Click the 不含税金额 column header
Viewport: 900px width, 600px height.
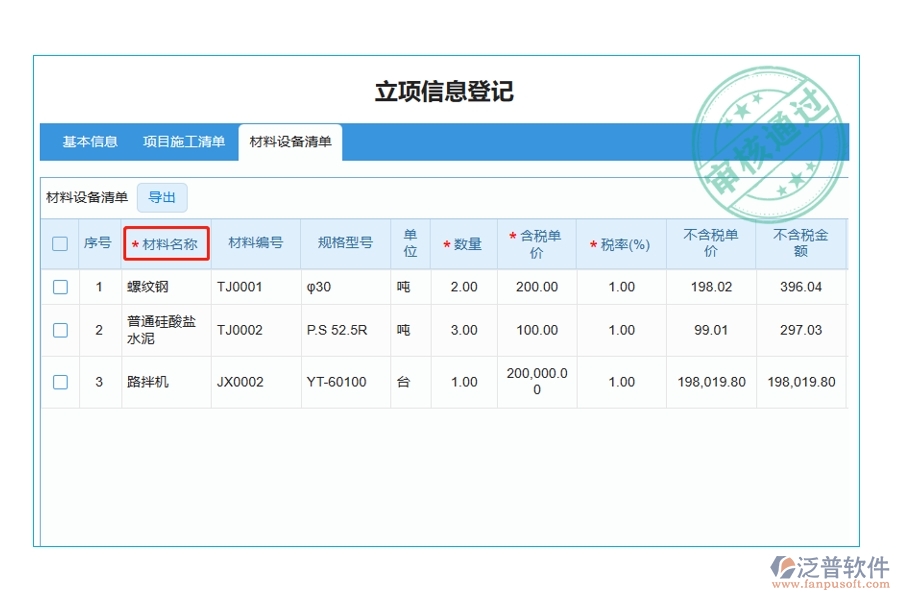pyautogui.click(x=800, y=243)
